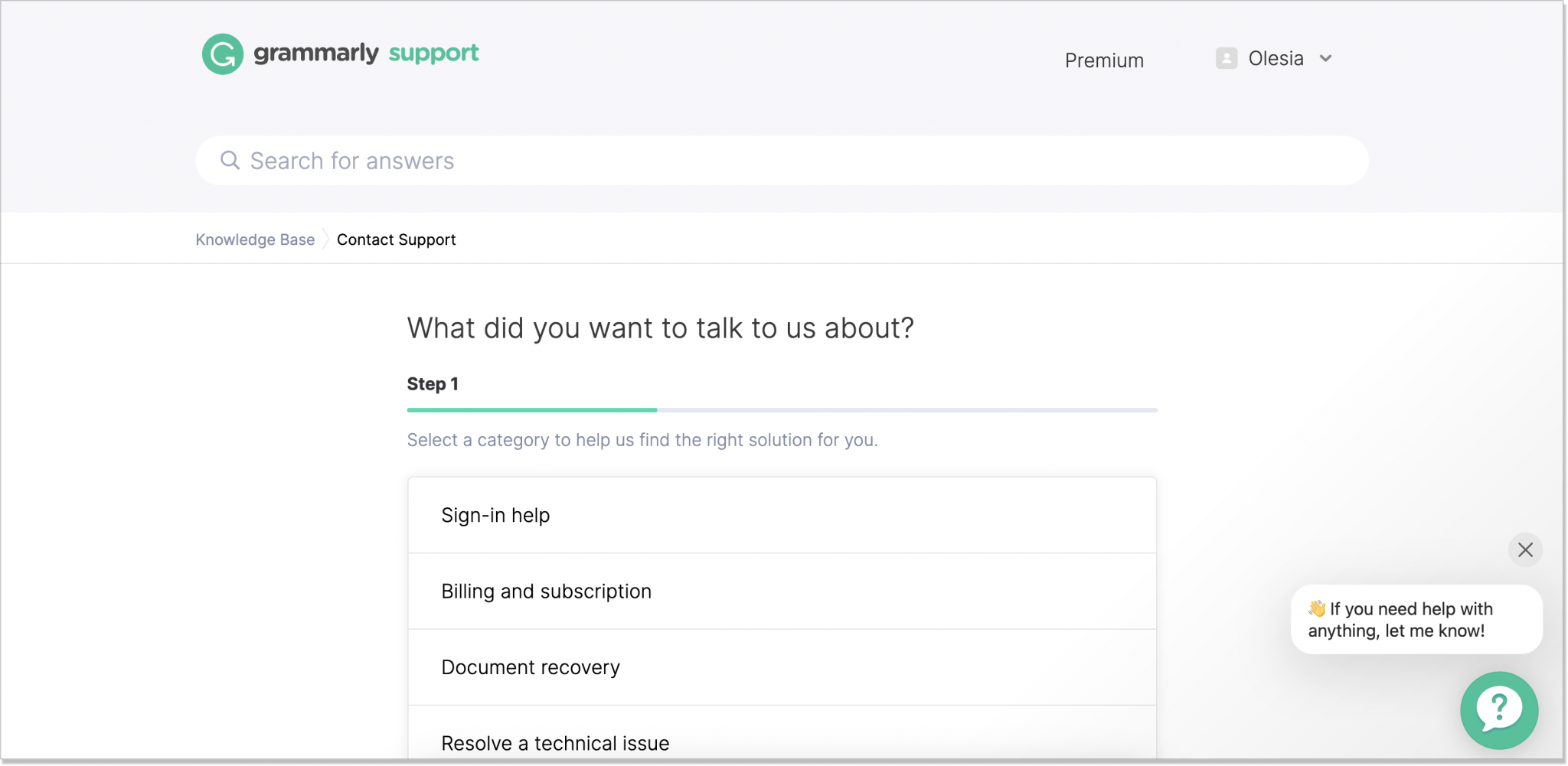Click the search magnifying glass icon
Screen dimensions: 1568x766
230,160
